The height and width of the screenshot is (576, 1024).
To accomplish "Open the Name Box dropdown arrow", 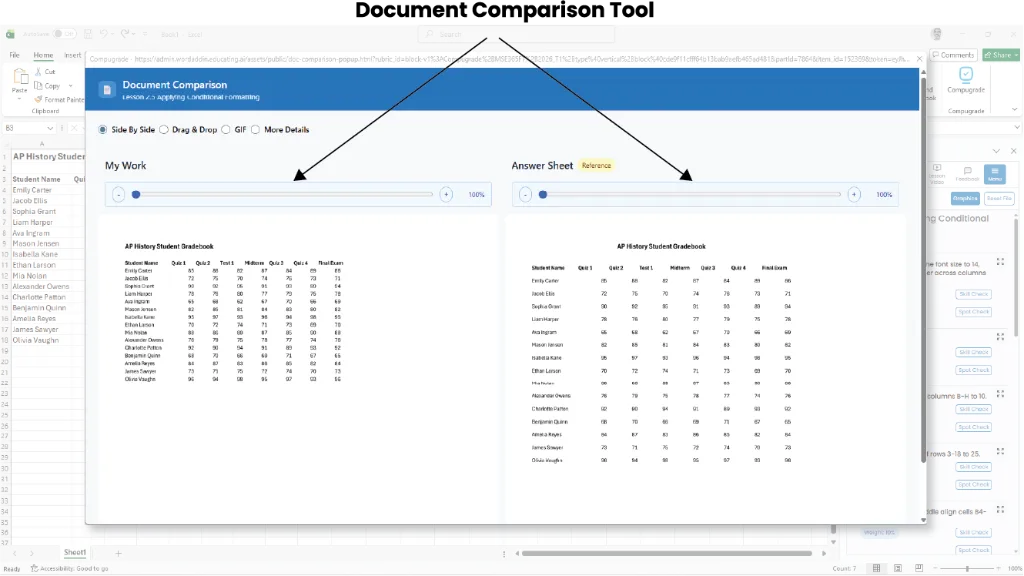I will (x=50, y=129).
